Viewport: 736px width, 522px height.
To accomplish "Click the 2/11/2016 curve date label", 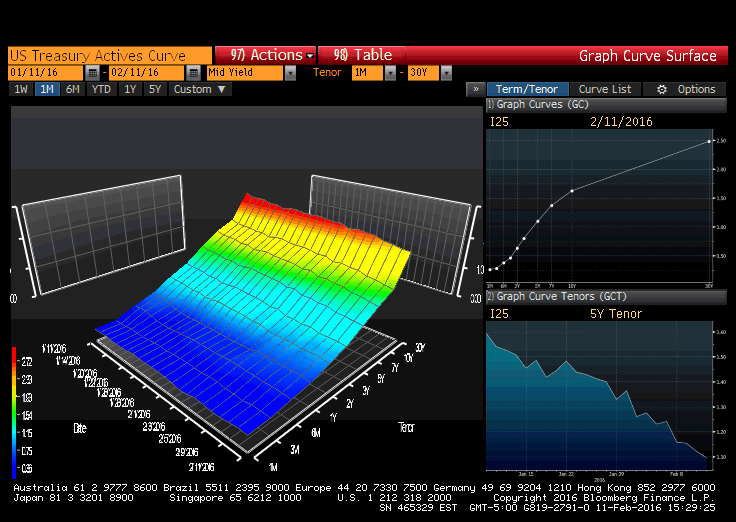I will (621, 122).
